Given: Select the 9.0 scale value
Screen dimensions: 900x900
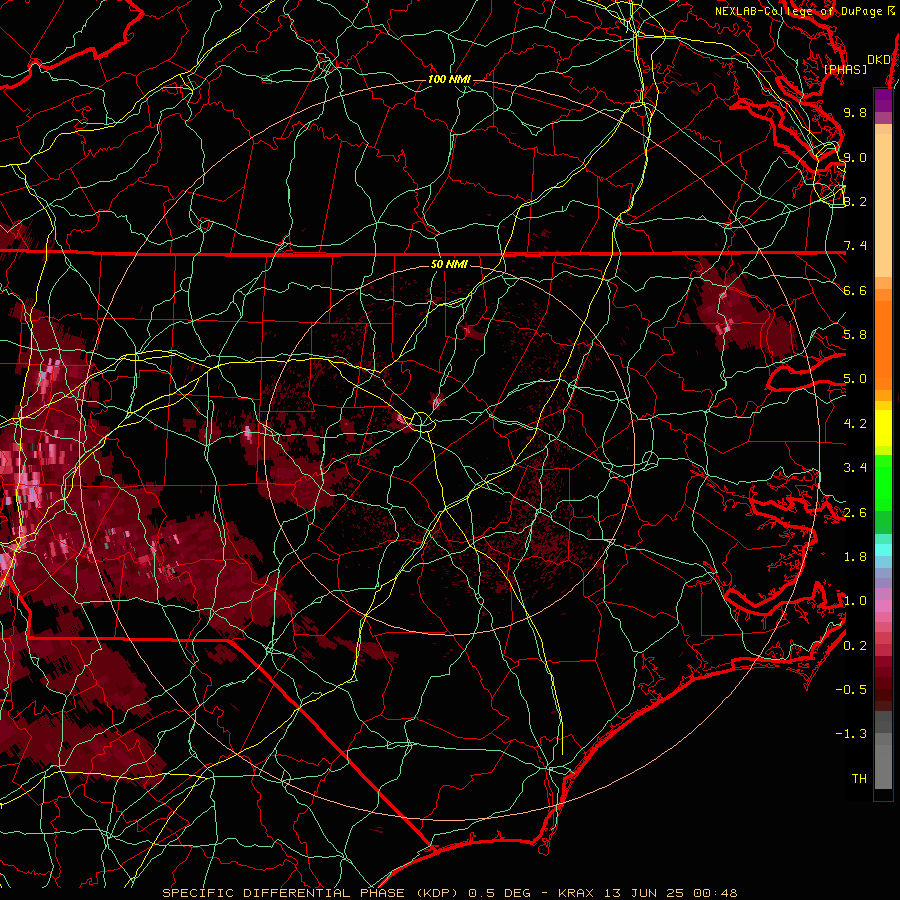Looking at the screenshot, I should (x=855, y=157).
